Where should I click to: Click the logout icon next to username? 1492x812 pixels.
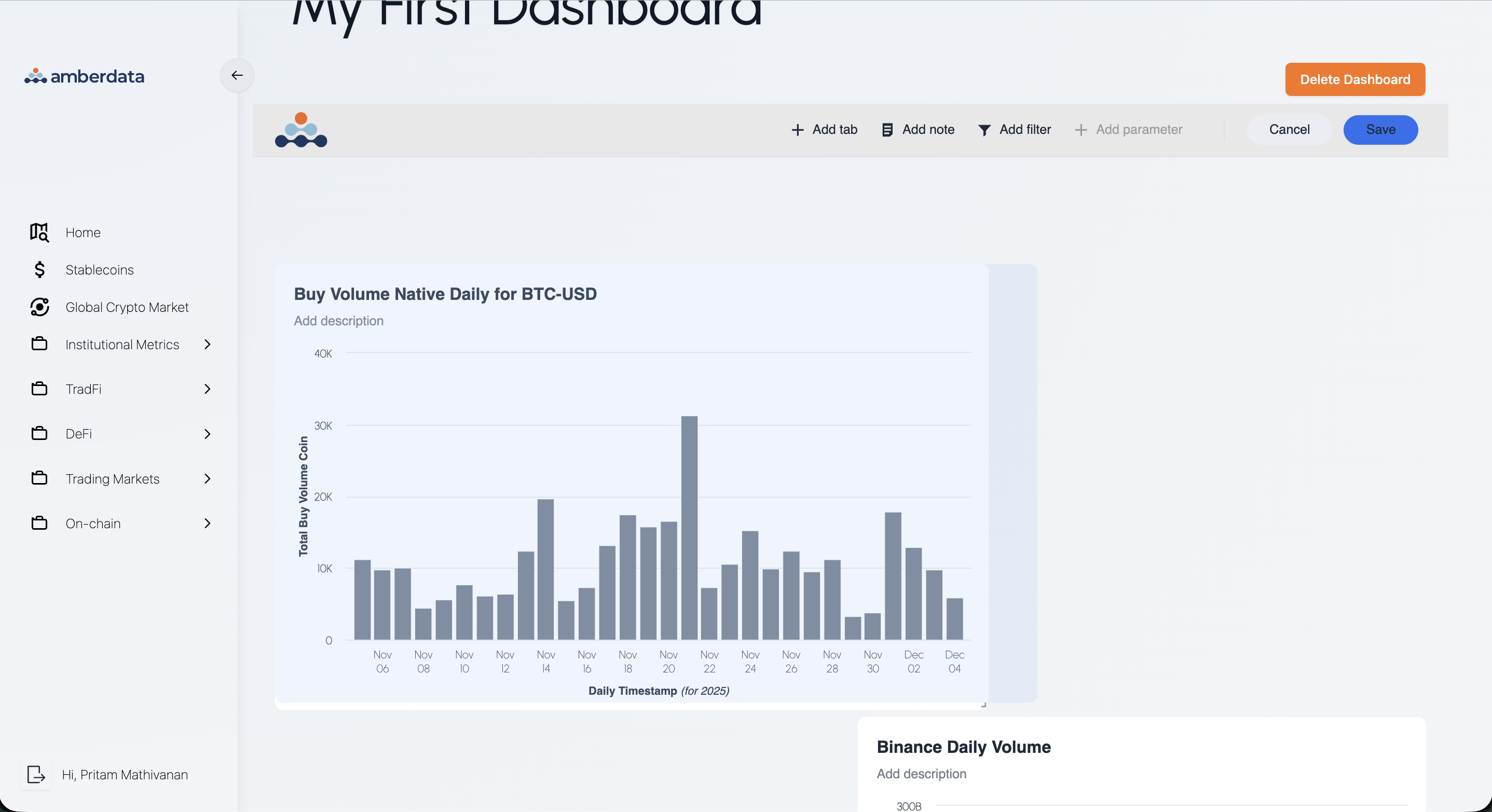click(36, 774)
